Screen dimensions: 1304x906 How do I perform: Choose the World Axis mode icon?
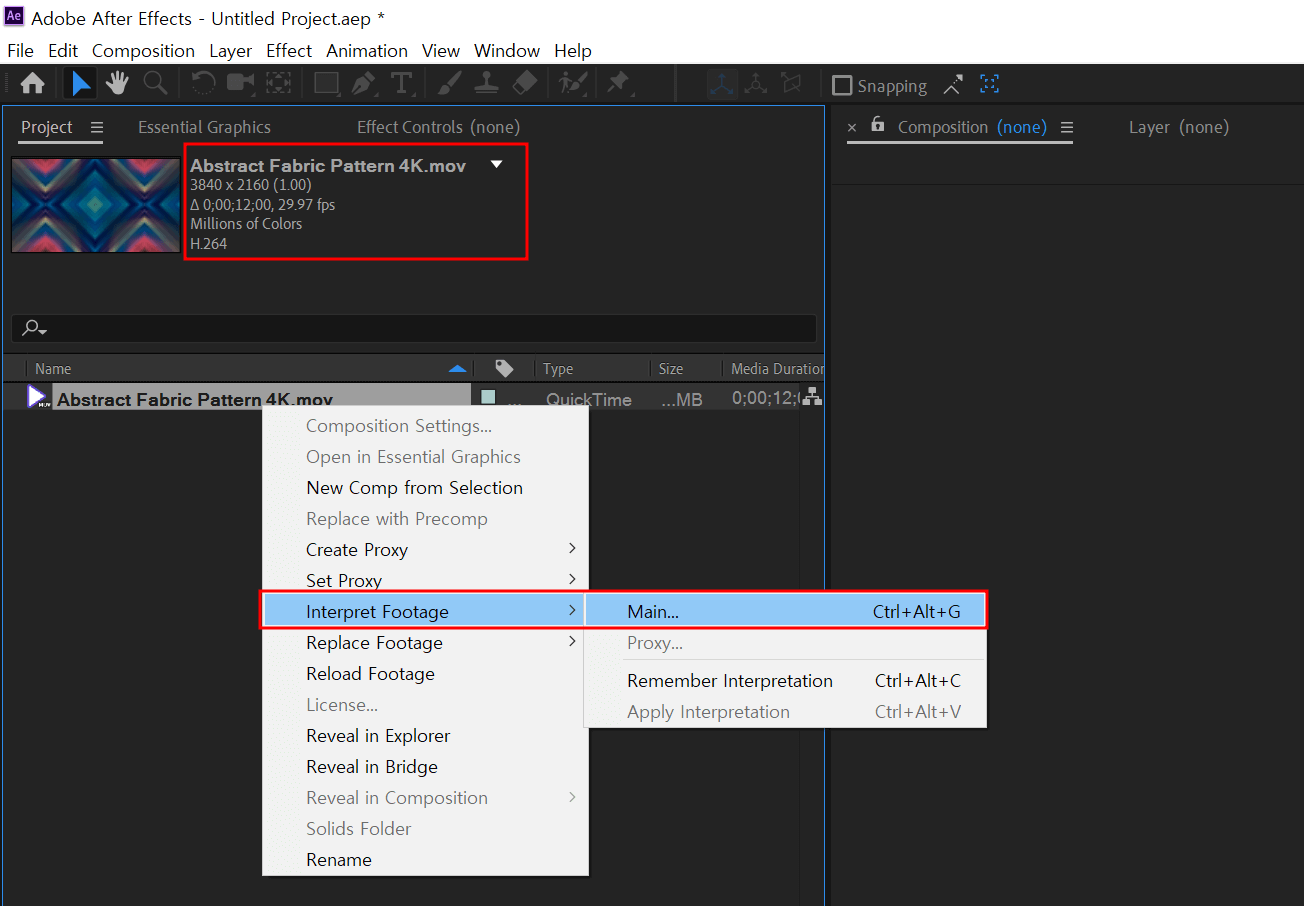tap(757, 85)
